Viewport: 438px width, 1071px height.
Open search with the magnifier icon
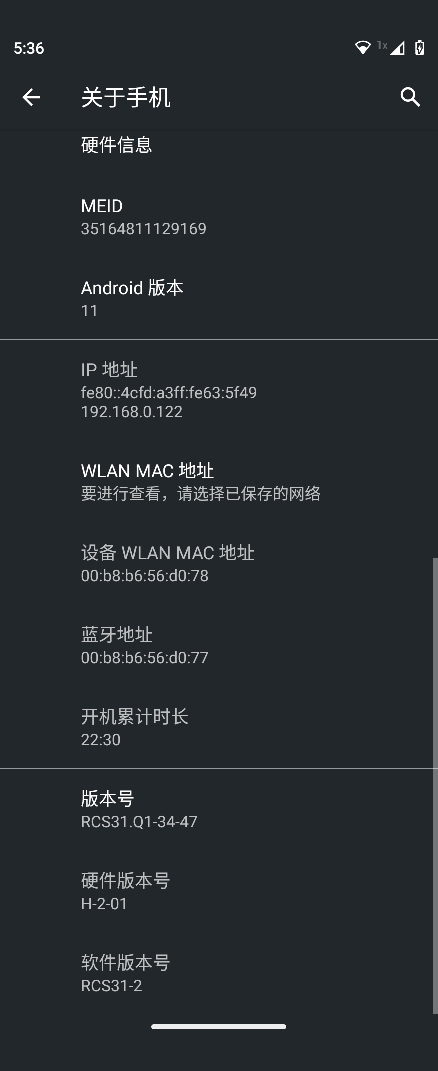click(x=410, y=97)
